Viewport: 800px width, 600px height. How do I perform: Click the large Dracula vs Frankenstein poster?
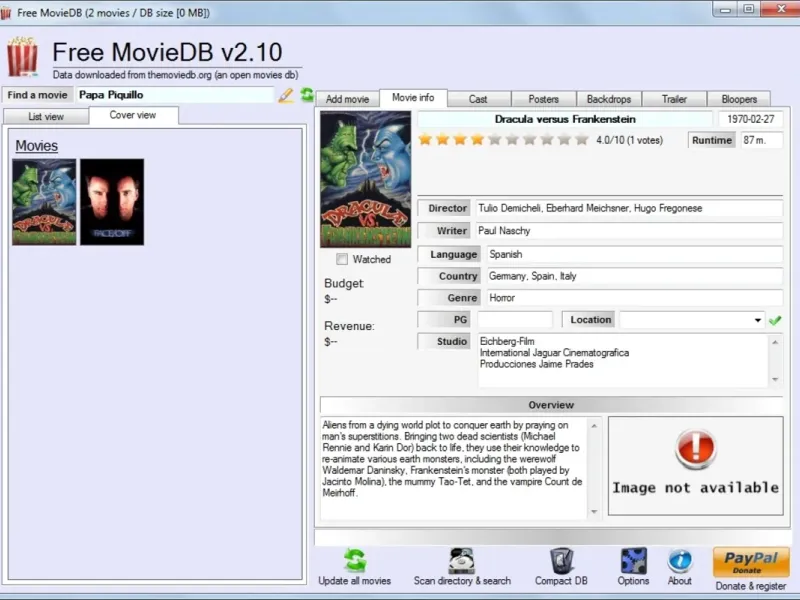click(365, 179)
